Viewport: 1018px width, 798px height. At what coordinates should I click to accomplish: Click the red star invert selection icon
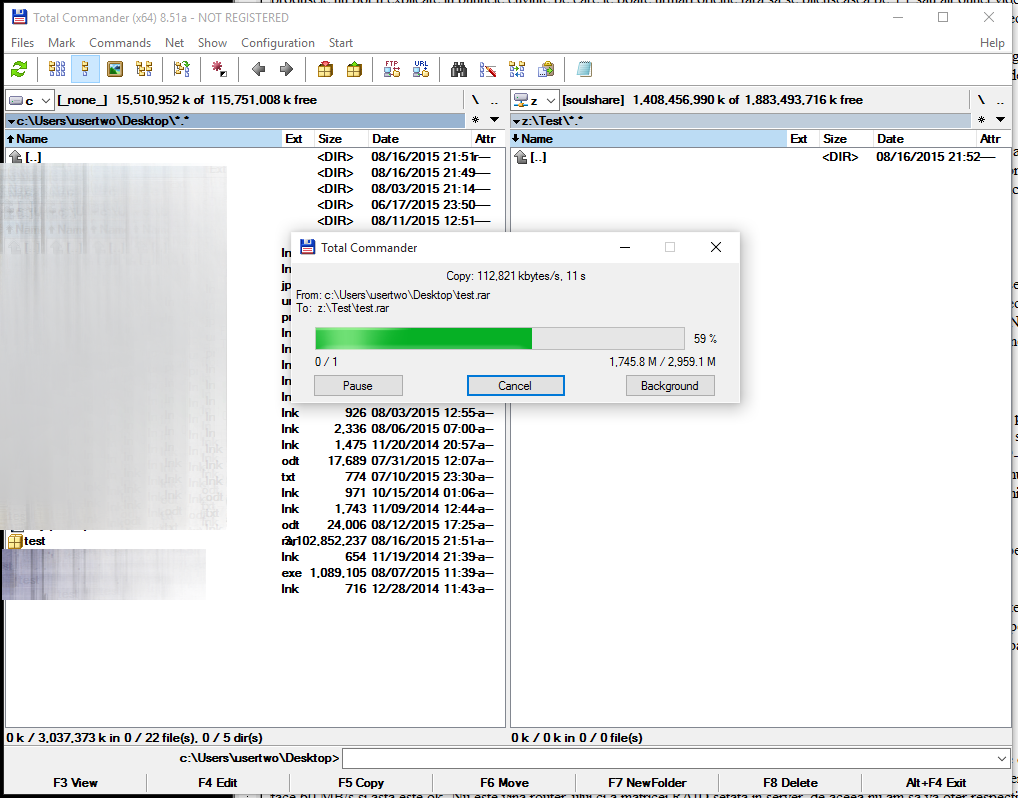219,69
